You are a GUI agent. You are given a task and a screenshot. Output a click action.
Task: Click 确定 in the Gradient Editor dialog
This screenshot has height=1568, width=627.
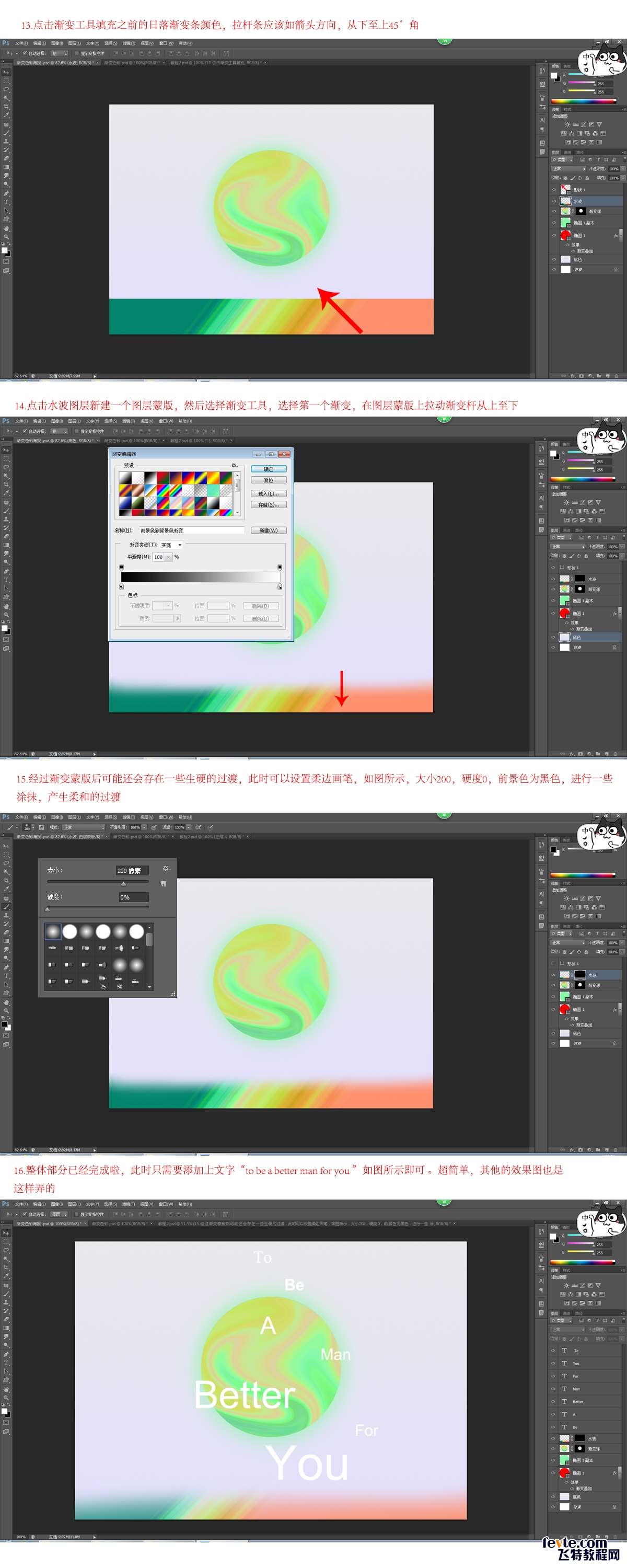point(269,469)
